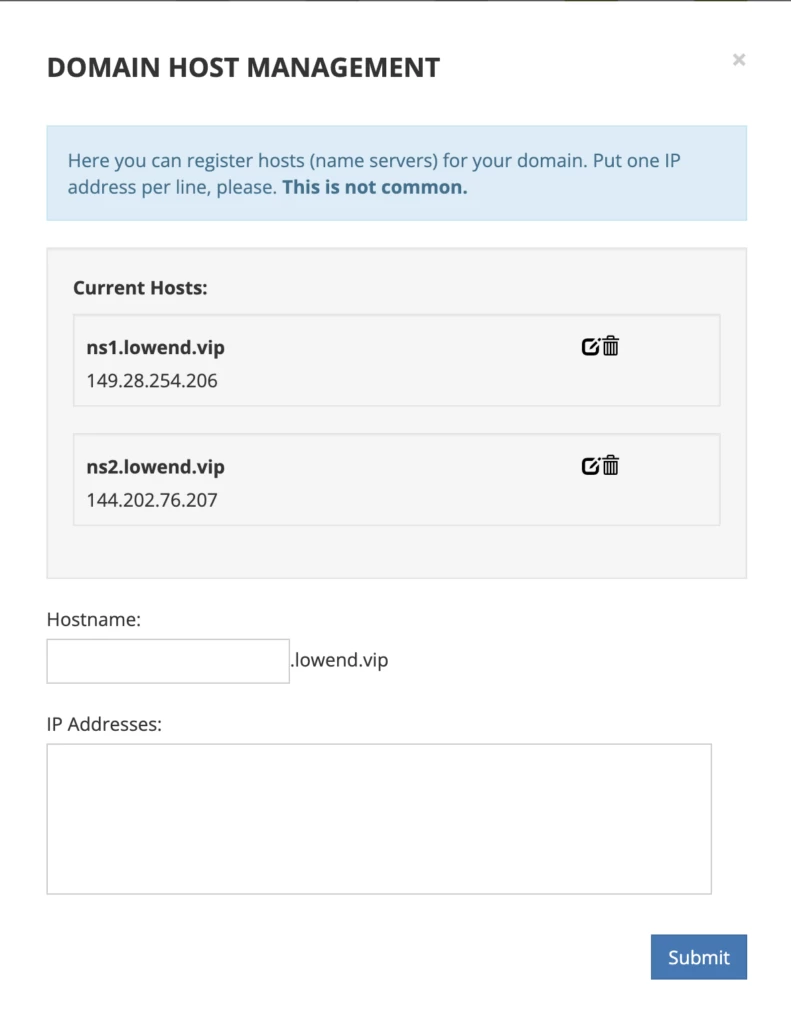Click the edit icon for ns1.lowend.vip
Image resolution: width=791 pixels, height=1024 pixels.
590,347
